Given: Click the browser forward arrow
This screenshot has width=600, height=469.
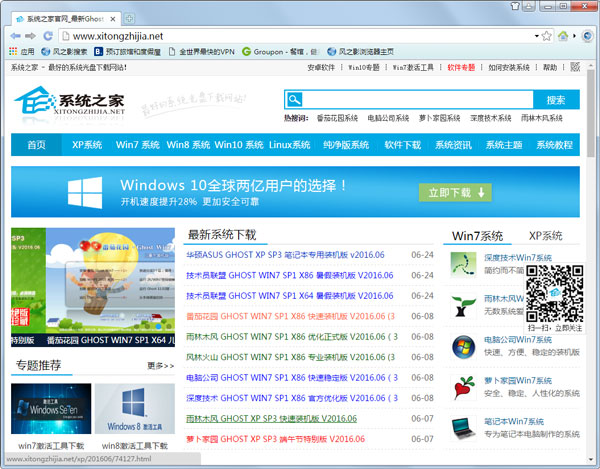Looking at the screenshot, I should [x=30, y=36].
